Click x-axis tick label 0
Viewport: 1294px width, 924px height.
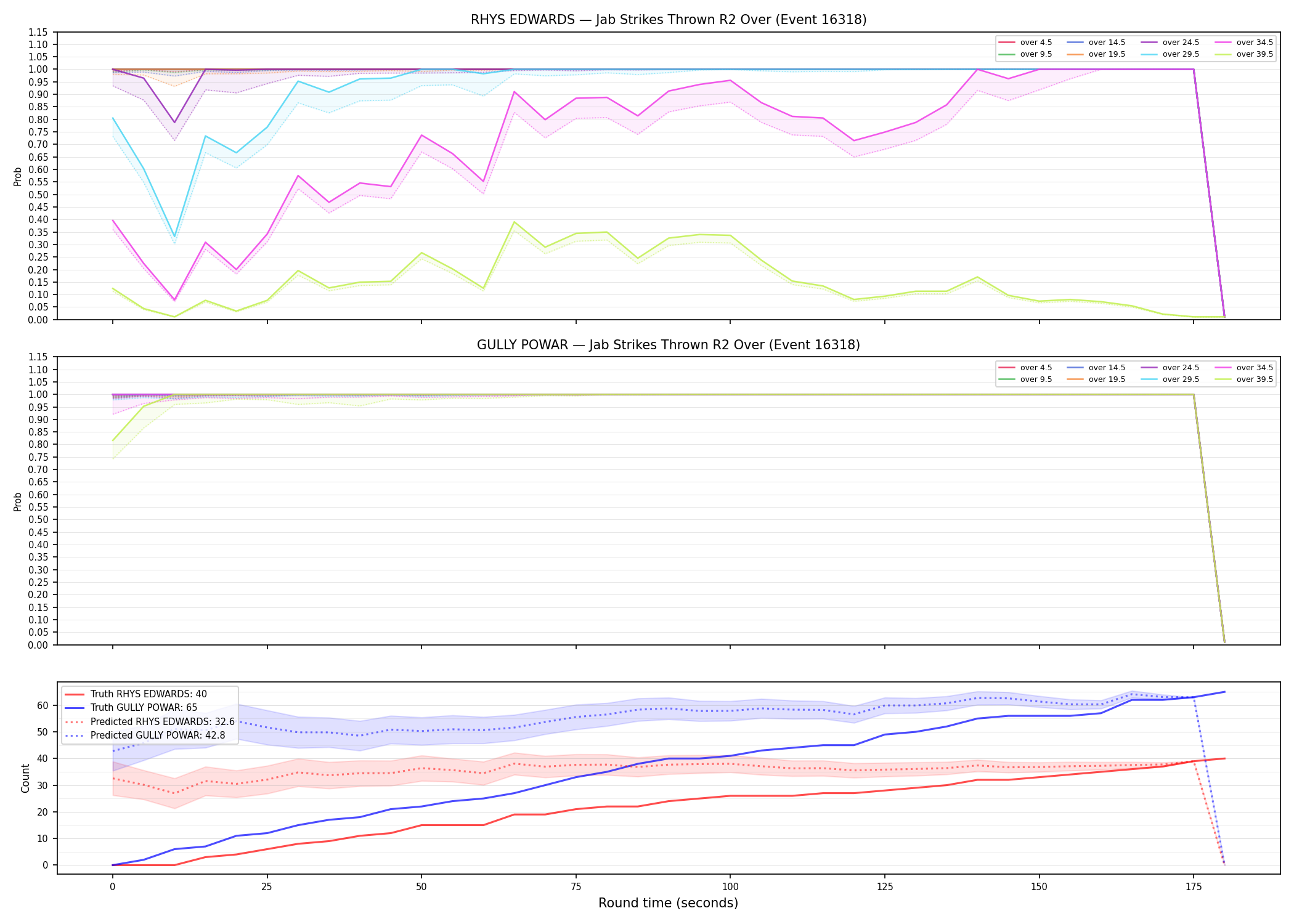click(x=112, y=887)
